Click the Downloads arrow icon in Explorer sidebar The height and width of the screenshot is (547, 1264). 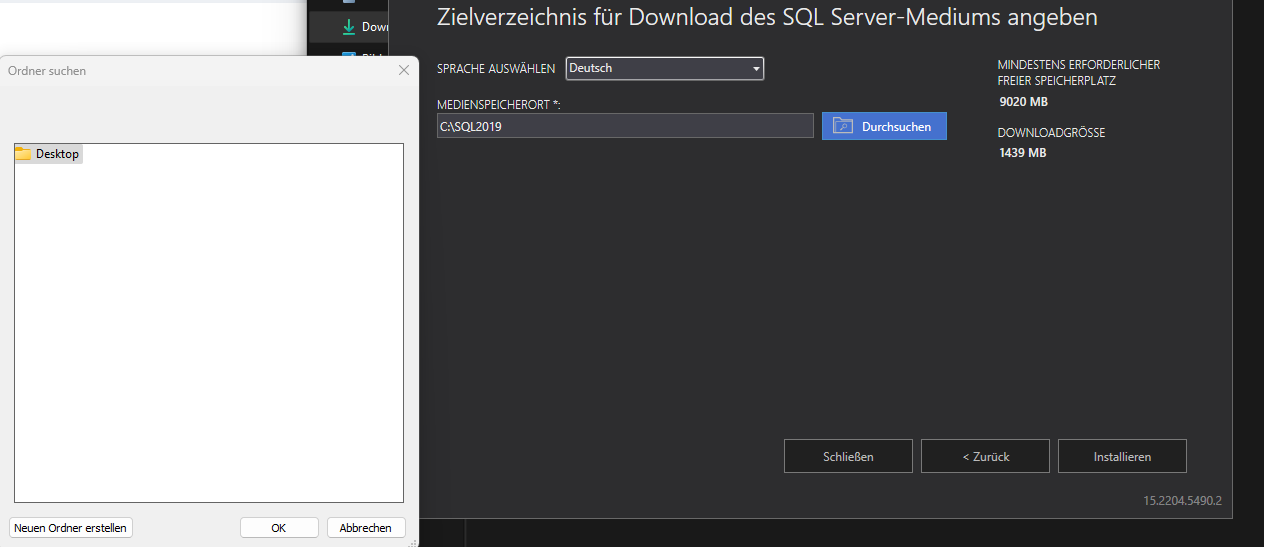[x=349, y=27]
